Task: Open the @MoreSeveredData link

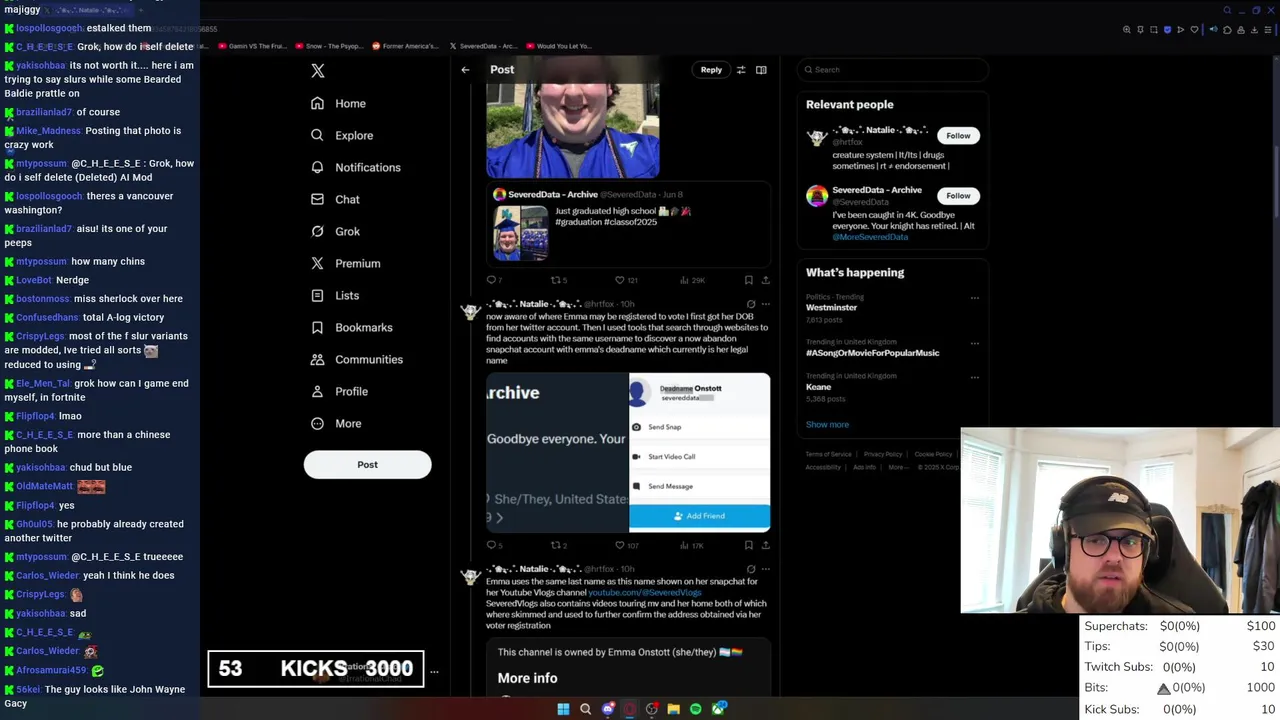Action: pos(870,237)
